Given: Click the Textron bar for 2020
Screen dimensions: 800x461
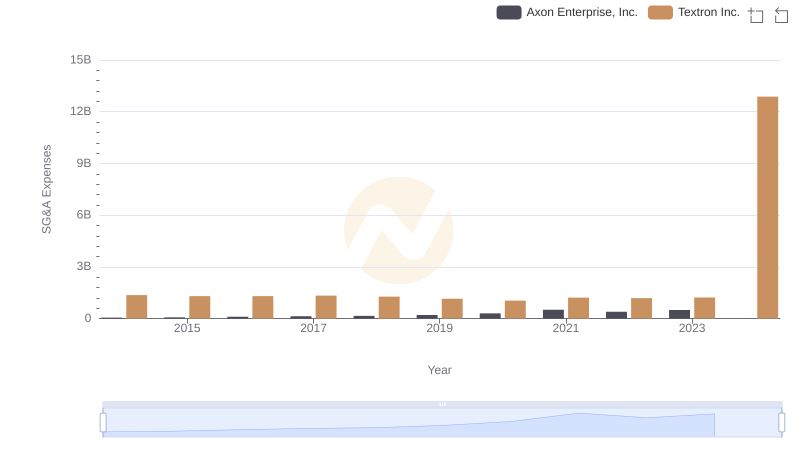Looking at the screenshot, I should [x=515, y=310].
